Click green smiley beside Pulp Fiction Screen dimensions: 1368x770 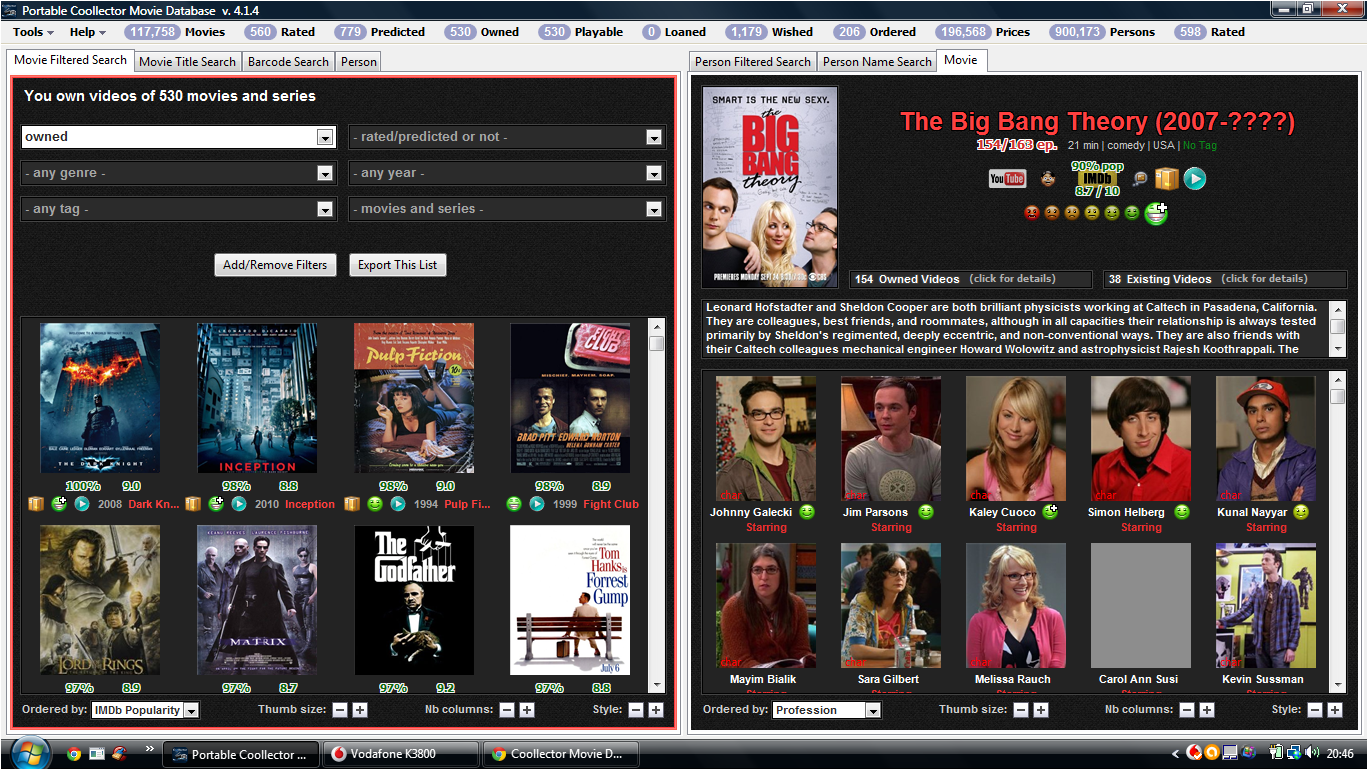pos(375,504)
